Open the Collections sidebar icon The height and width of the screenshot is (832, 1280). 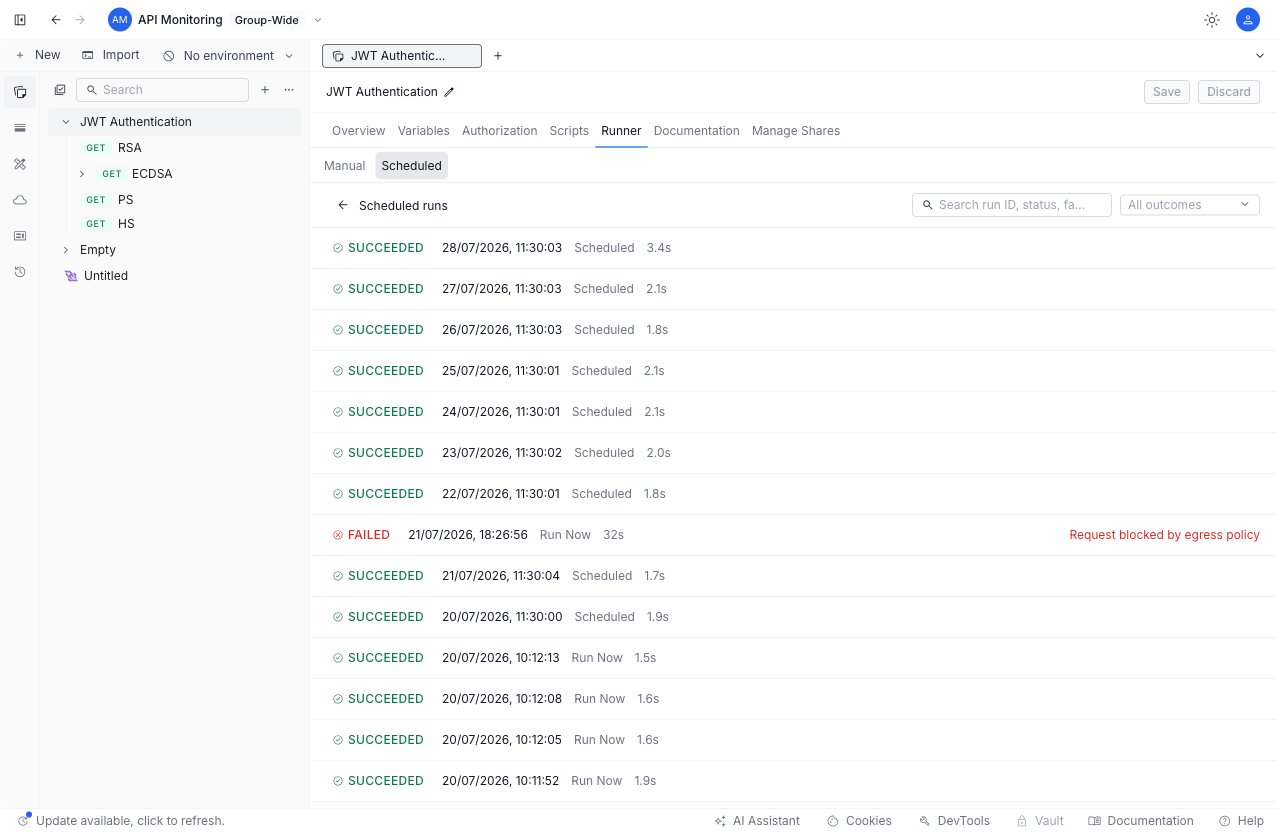click(20, 92)
